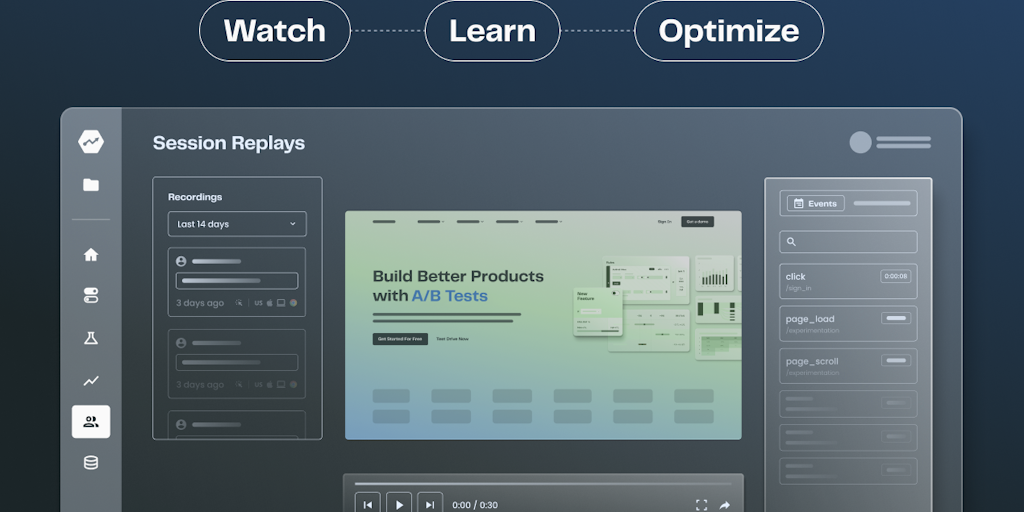Click the Watch pill at top
The height and width of the screenshot is (512, 1024).
point(274,31)
